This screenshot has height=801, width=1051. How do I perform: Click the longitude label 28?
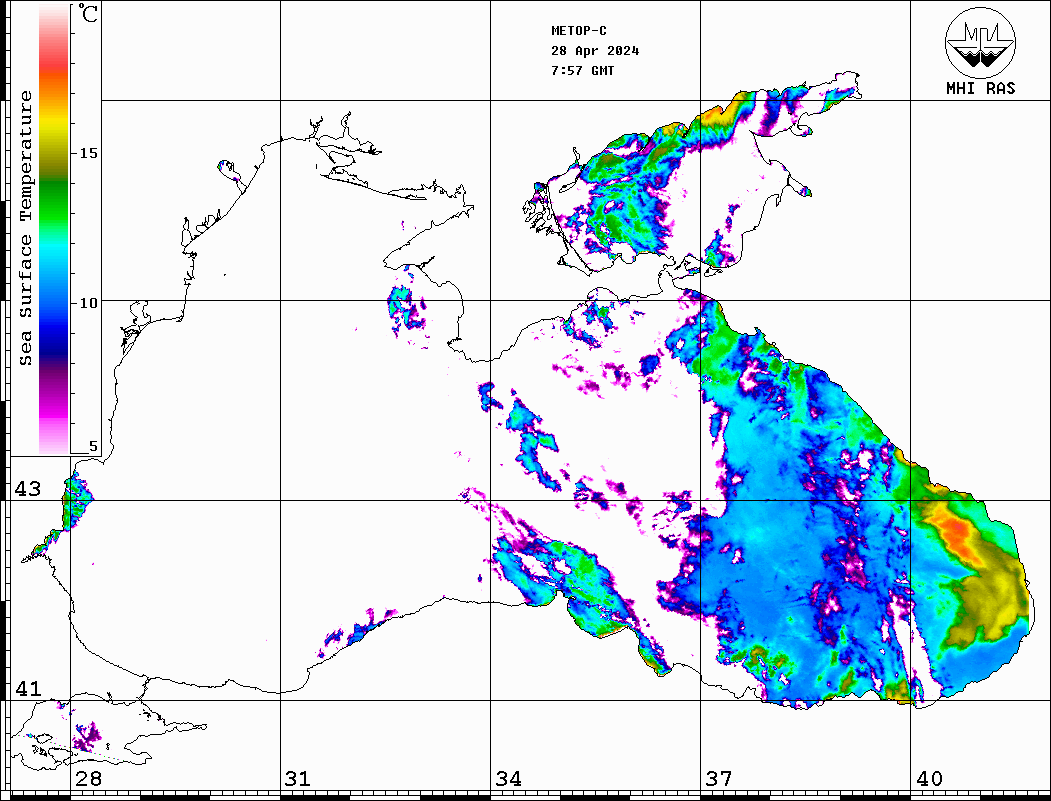click(x=88, y=779)
